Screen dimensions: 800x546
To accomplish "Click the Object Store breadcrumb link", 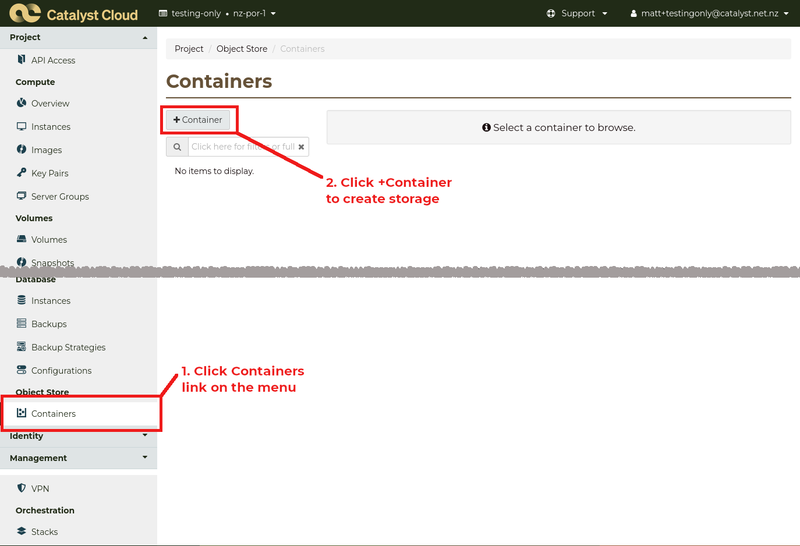I will 242,48.
